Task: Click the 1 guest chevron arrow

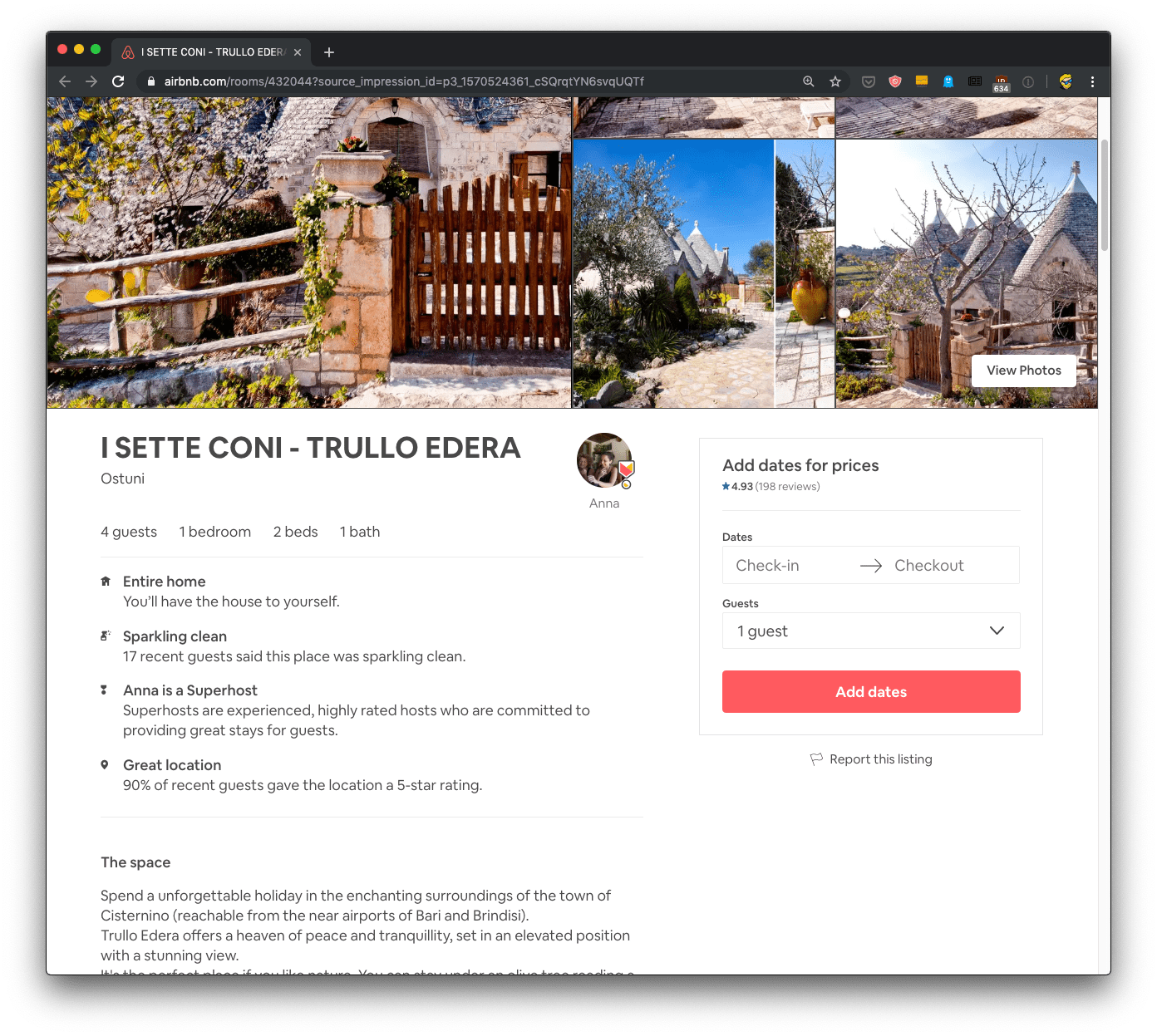Action: point(997,631)
